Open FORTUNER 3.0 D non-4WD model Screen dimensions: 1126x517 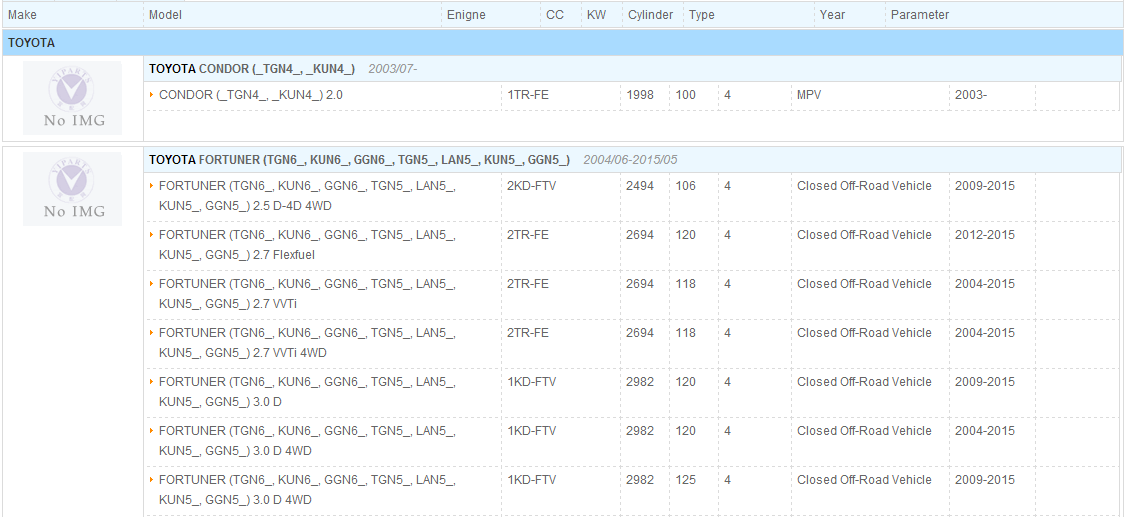pos(307,391)
